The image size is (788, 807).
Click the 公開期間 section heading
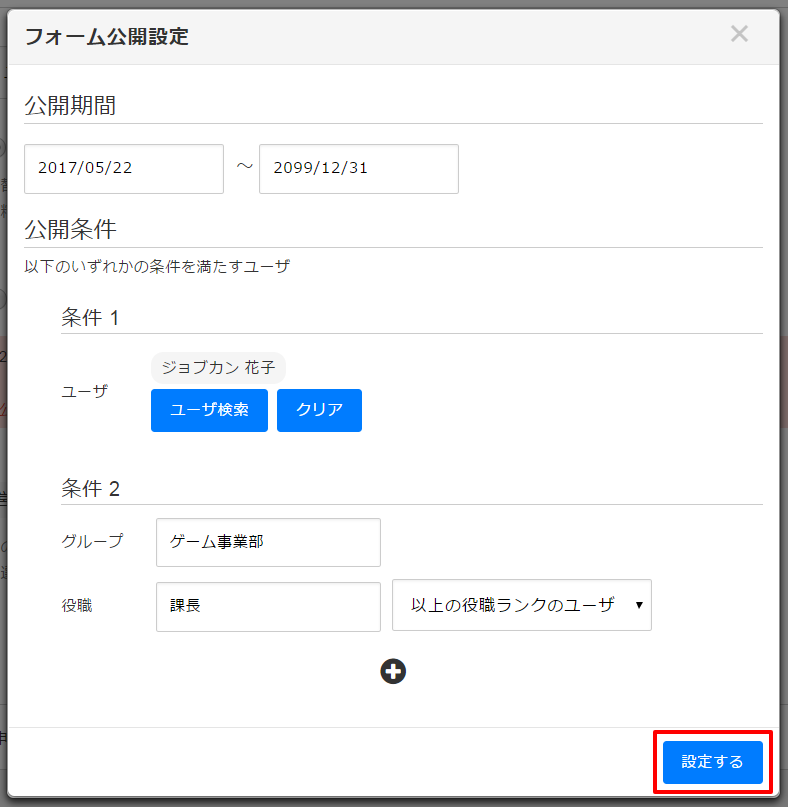tap(70, 105)
